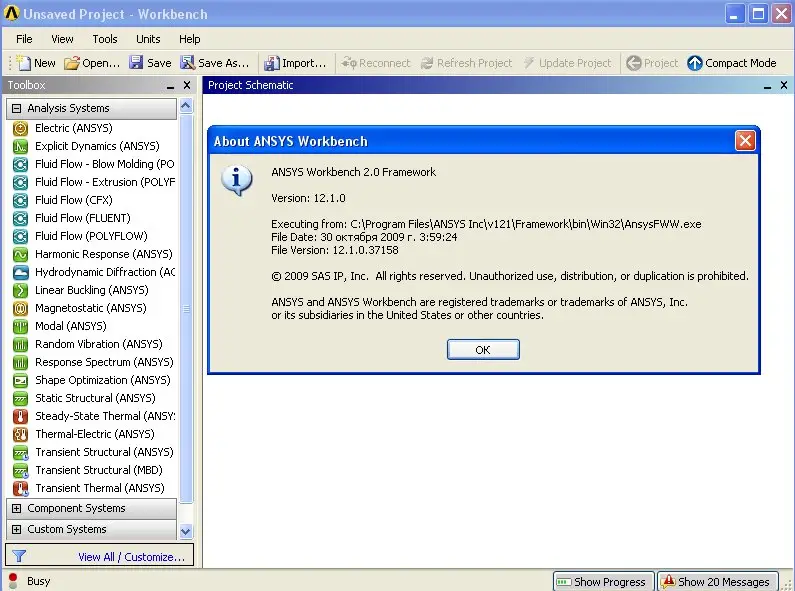Click the Toolbox scrollbar down arrow
Screen dimensions: 795x591
coord(186,531)
